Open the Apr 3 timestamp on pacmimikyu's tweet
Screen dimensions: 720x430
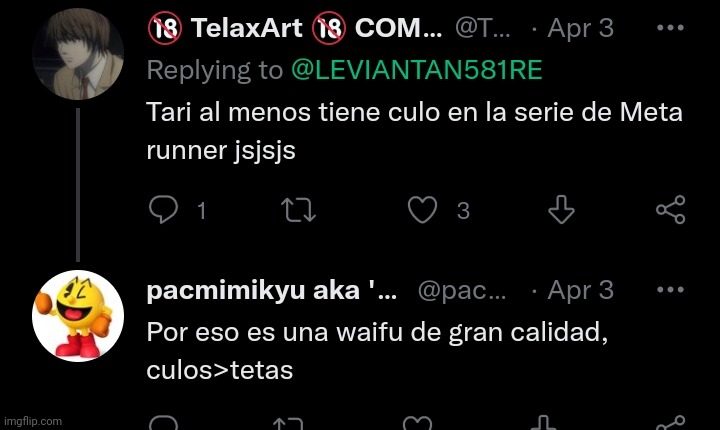click(x=580, y=290)
